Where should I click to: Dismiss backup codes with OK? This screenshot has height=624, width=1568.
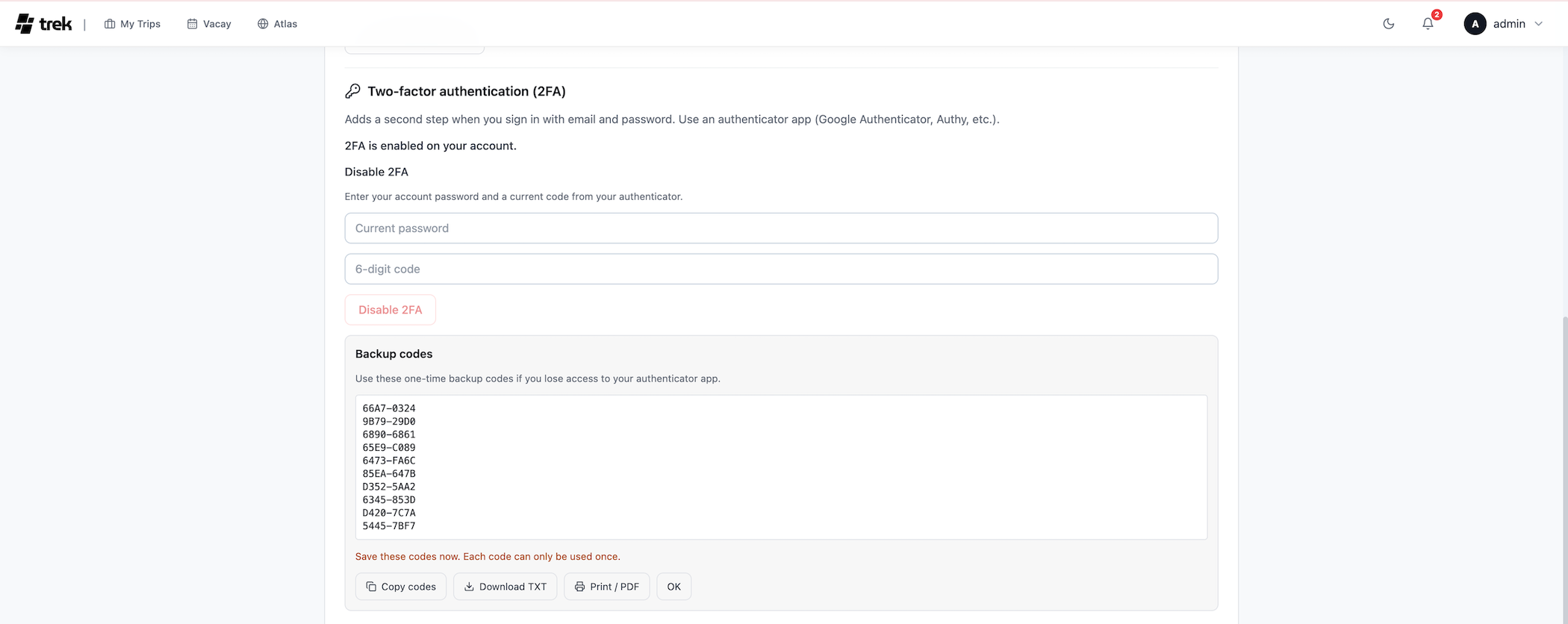coord(673,587)
